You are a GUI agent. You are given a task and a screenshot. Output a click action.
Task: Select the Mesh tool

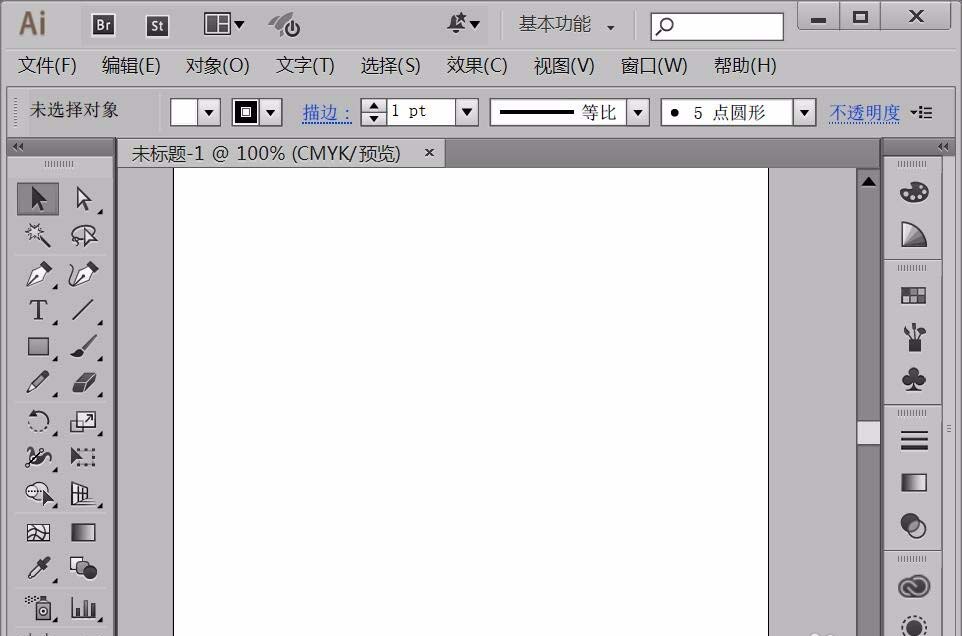click(x=38, y=532)
